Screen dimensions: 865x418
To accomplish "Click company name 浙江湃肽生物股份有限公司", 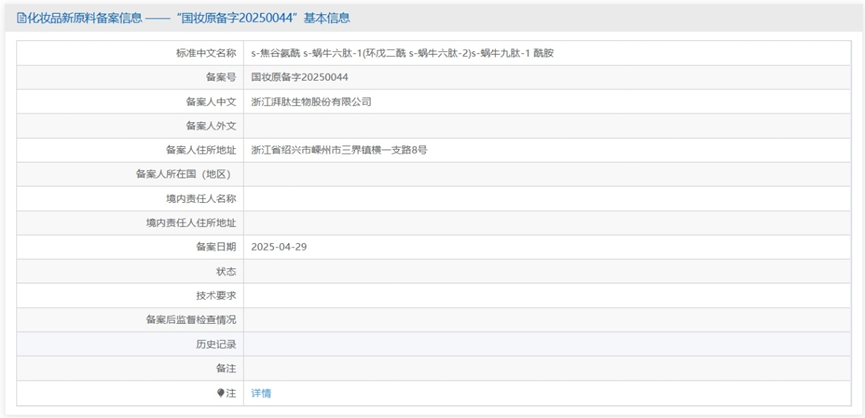I will click(311, 101).
